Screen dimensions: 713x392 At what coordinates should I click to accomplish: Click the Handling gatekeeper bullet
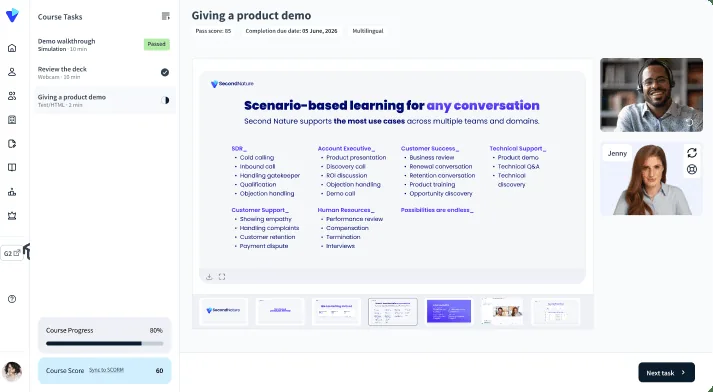(x=270, y=176)
